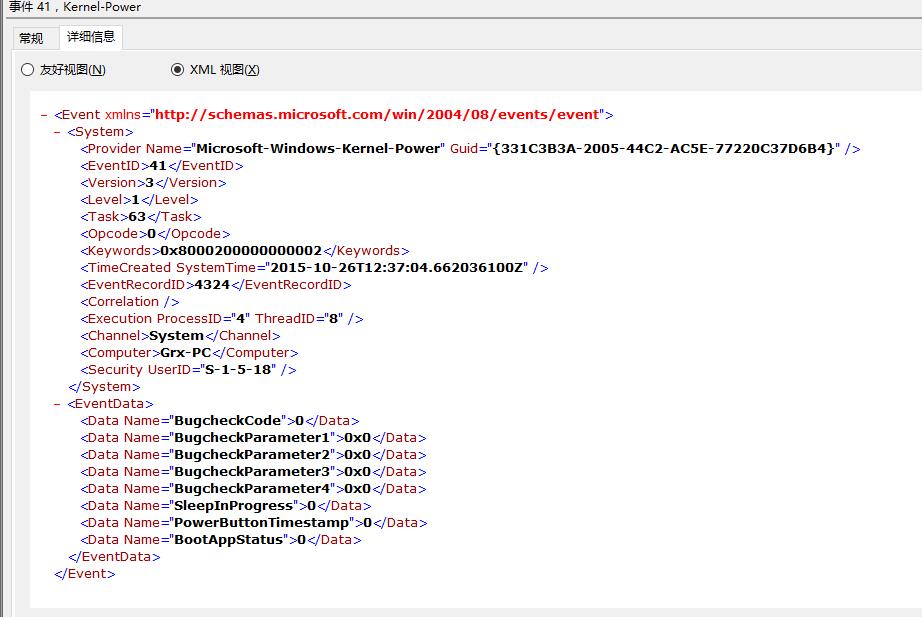Select the XML 视图(X) radio button
The height and width of the screenshot is (617, 922).
pos(215,69)
